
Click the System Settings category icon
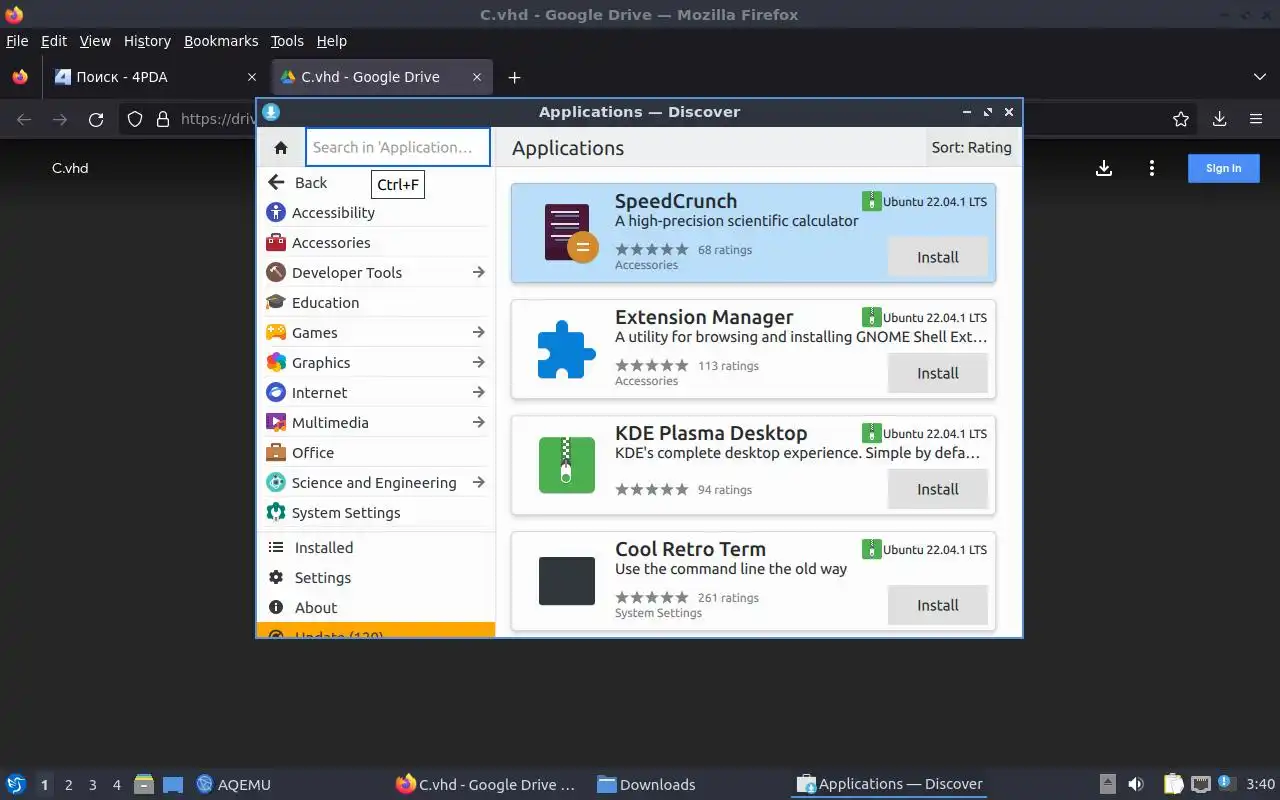pyautogui.click(x=276, y=512)
